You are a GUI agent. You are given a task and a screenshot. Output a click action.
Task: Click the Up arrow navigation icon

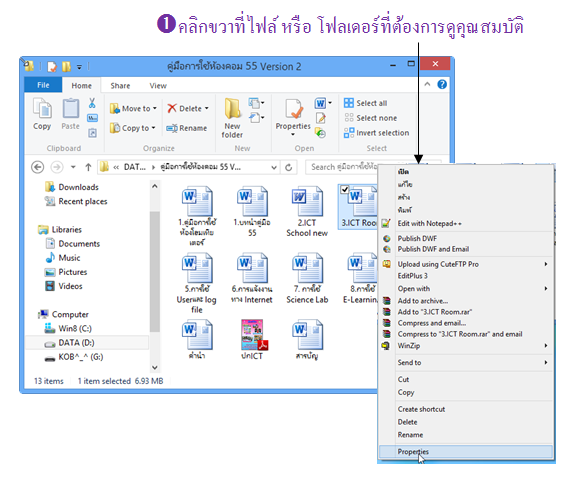pyautogui.click(x=88, y=167)
